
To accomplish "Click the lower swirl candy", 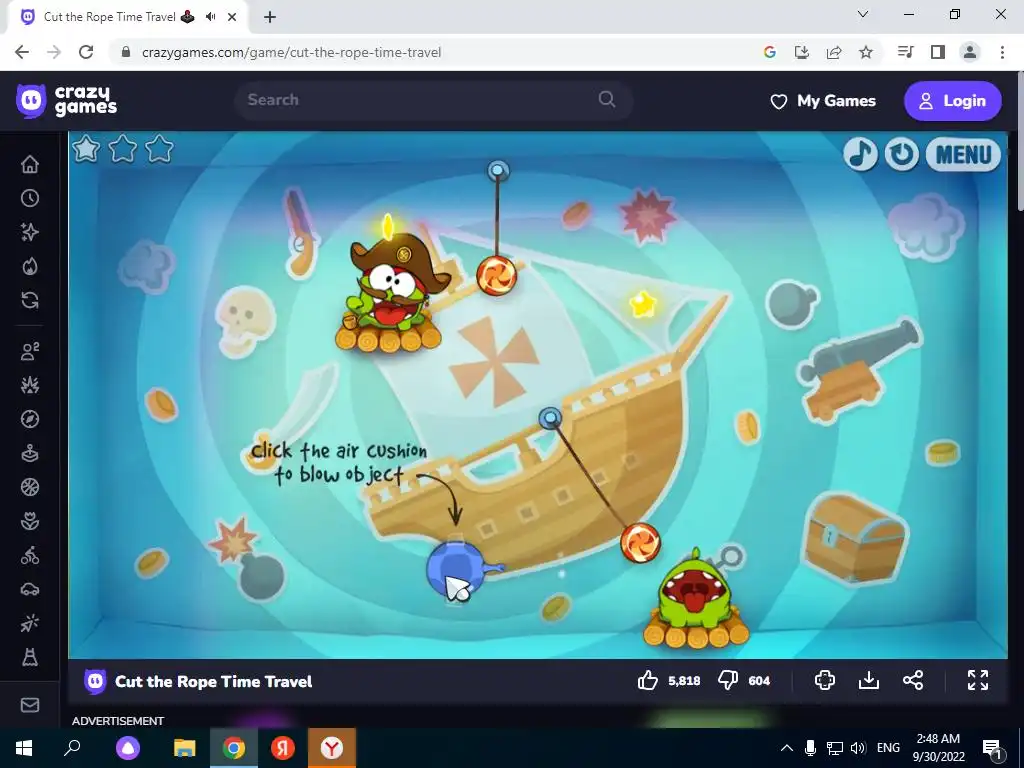I will point(640,543).
